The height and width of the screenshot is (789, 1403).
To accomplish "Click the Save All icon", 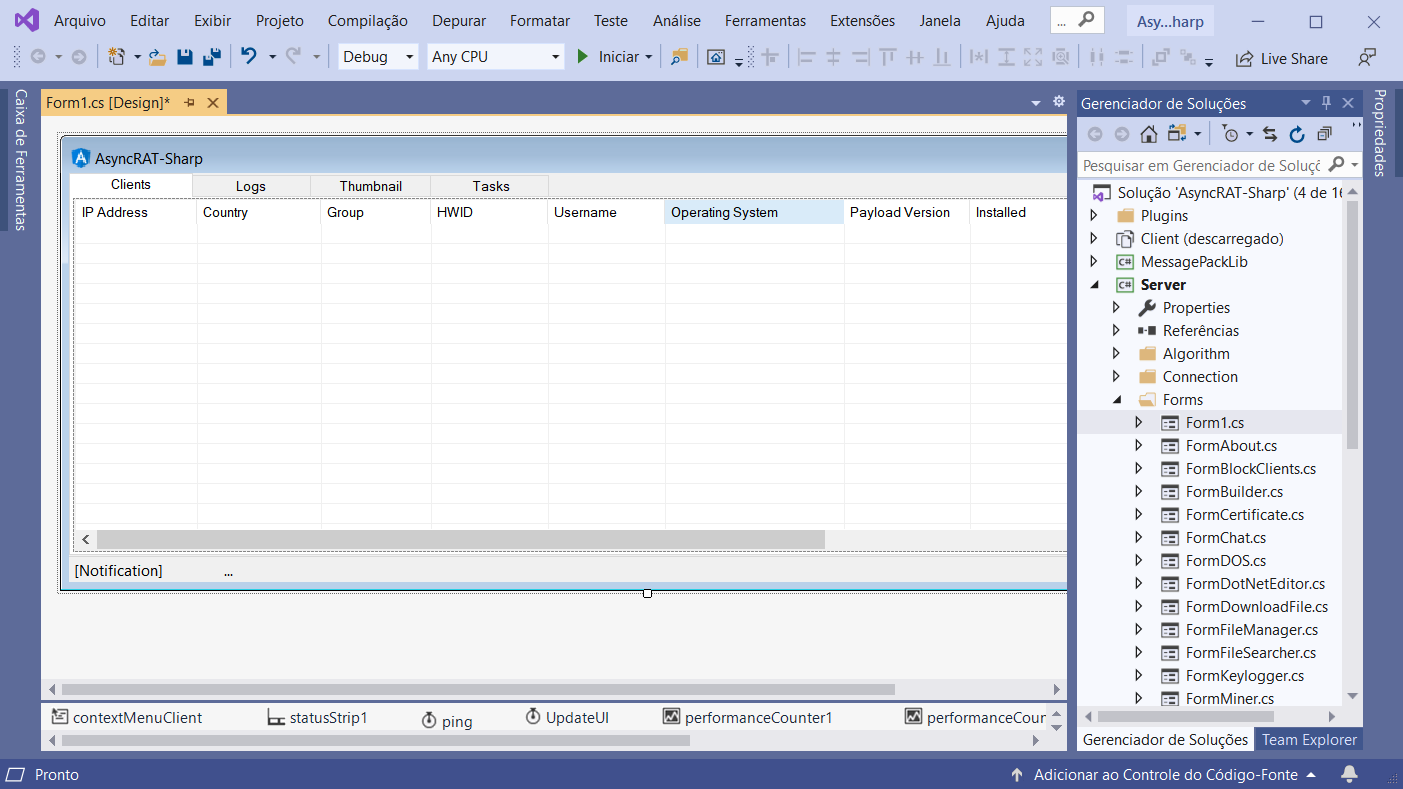I will pyautogui.click(x=211, y=57).
